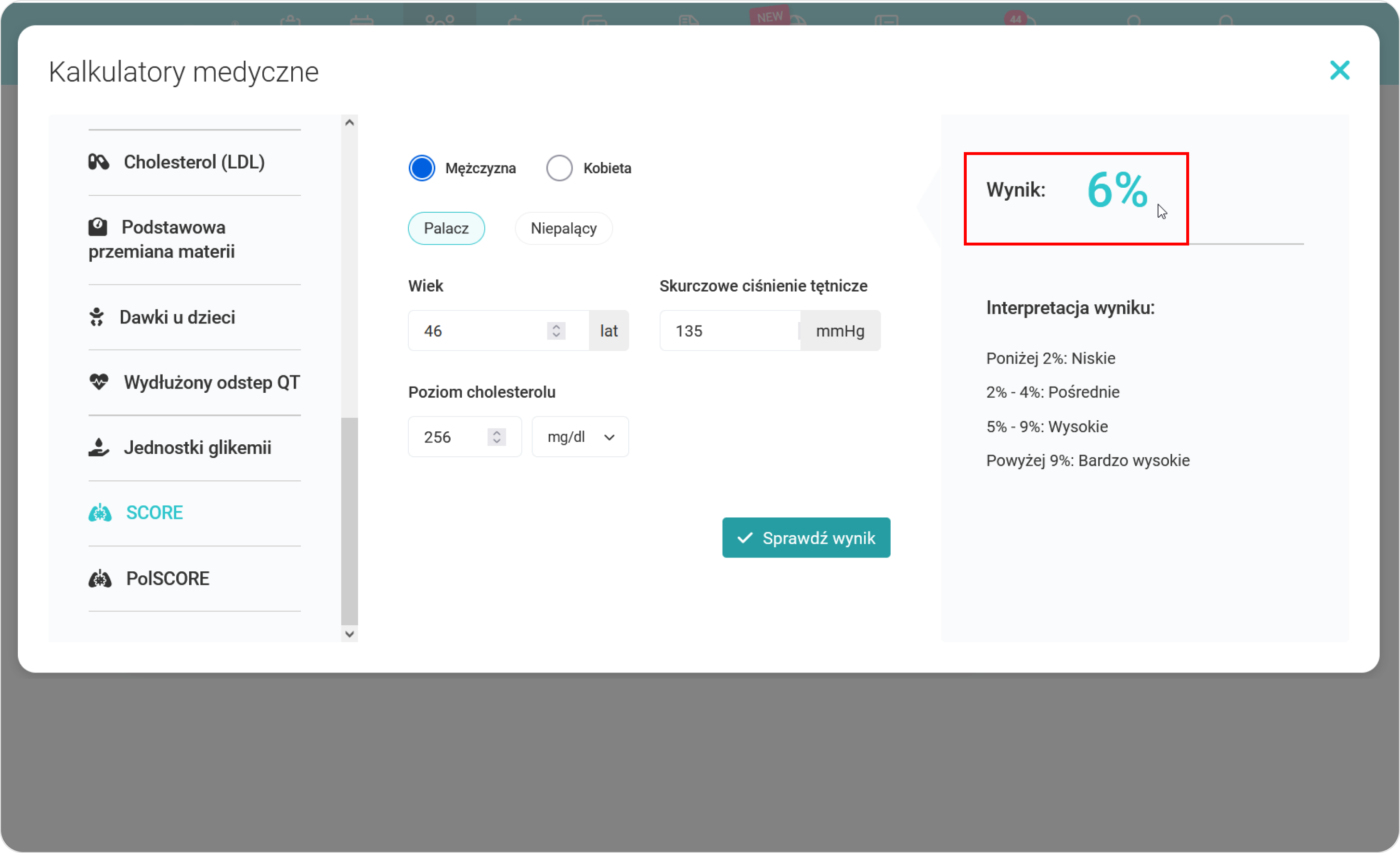Click the calculator list scrollbar thumb

(350, 522)
